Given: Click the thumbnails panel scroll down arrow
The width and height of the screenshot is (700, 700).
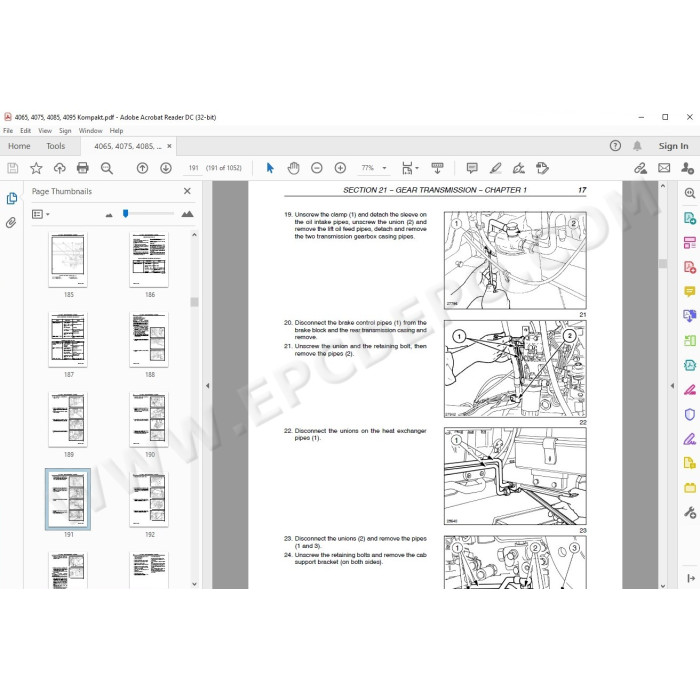Looking at the screenshot, I should point(194,583).
